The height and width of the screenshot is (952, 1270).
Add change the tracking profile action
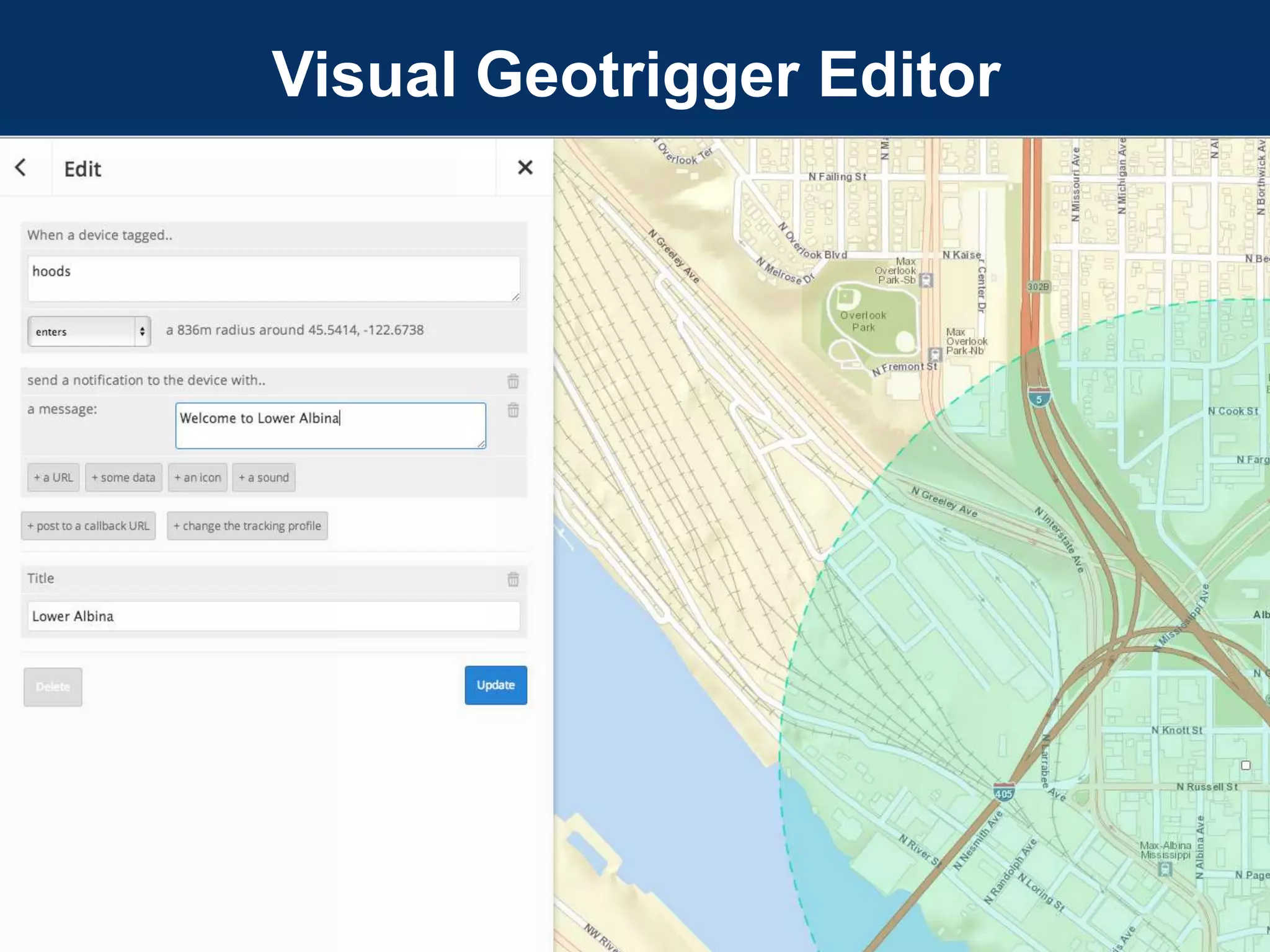pos(247,526)
